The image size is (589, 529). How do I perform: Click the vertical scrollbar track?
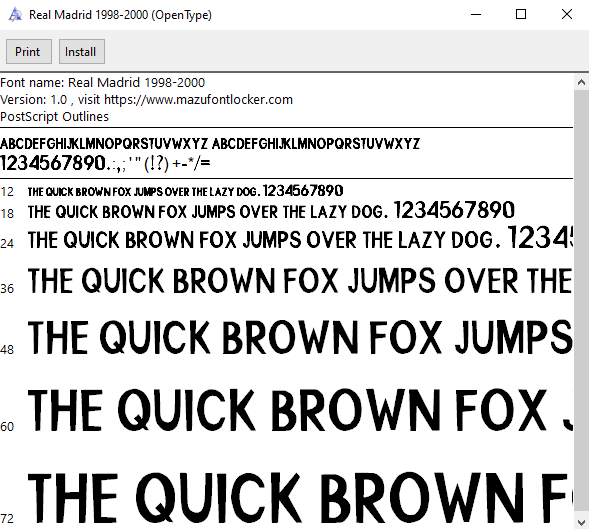[x=581, y=302]
